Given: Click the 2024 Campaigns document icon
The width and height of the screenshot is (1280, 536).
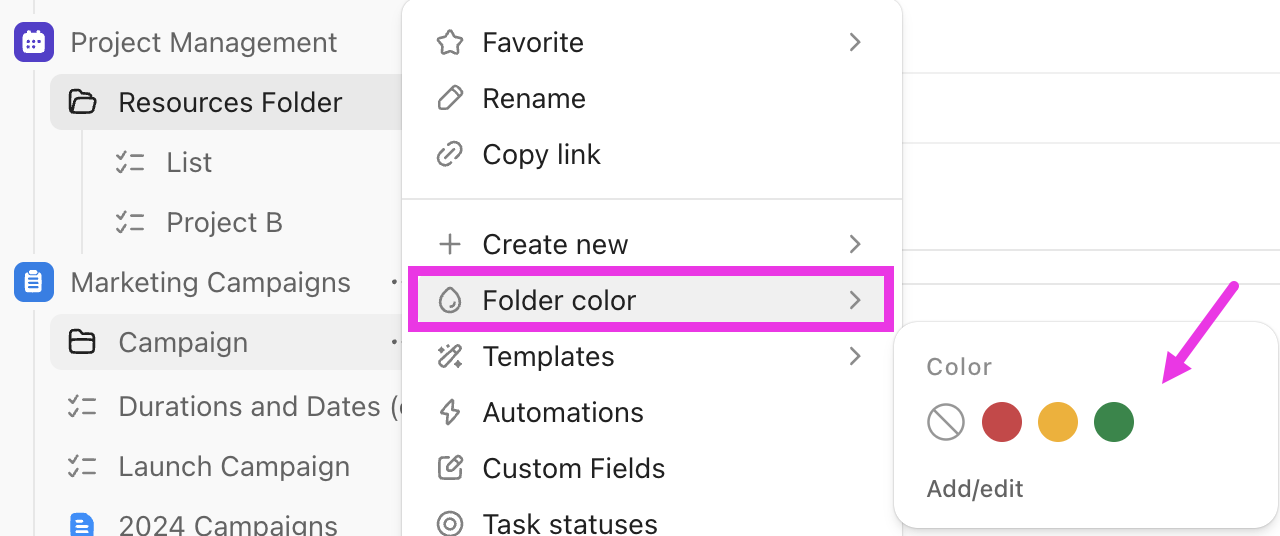Looking at the screenshot, I should pos(82,525).
